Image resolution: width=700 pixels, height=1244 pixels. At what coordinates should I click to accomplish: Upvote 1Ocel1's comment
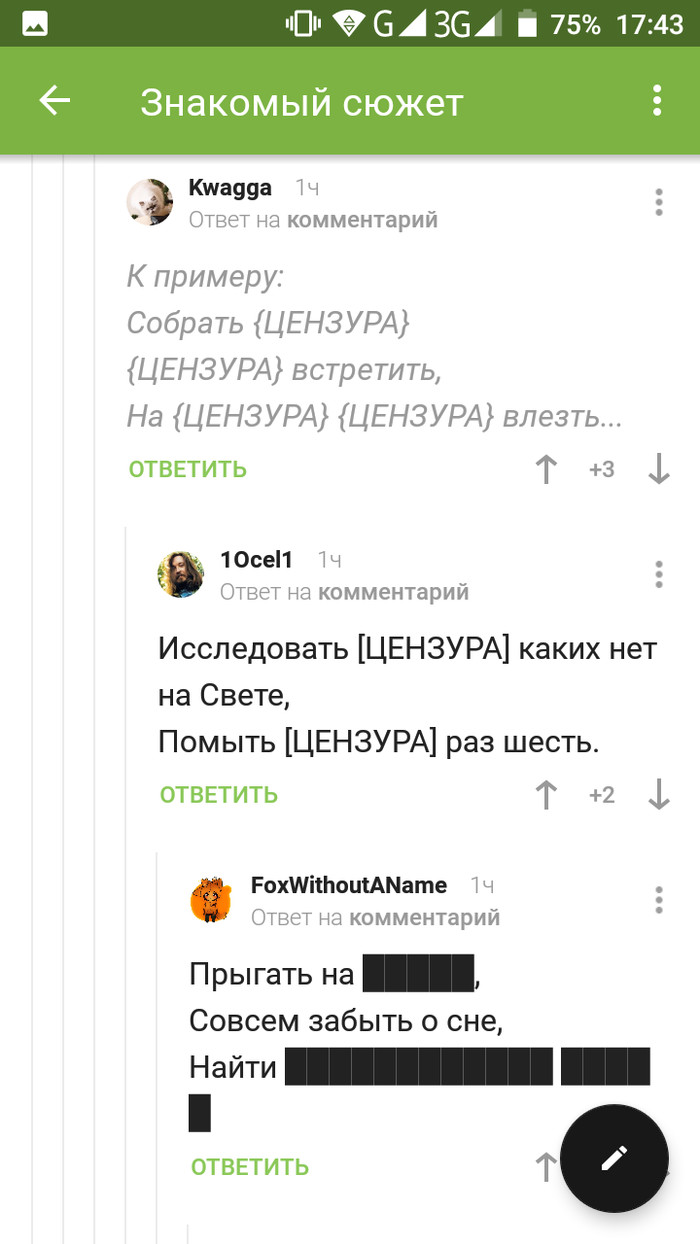546,795
